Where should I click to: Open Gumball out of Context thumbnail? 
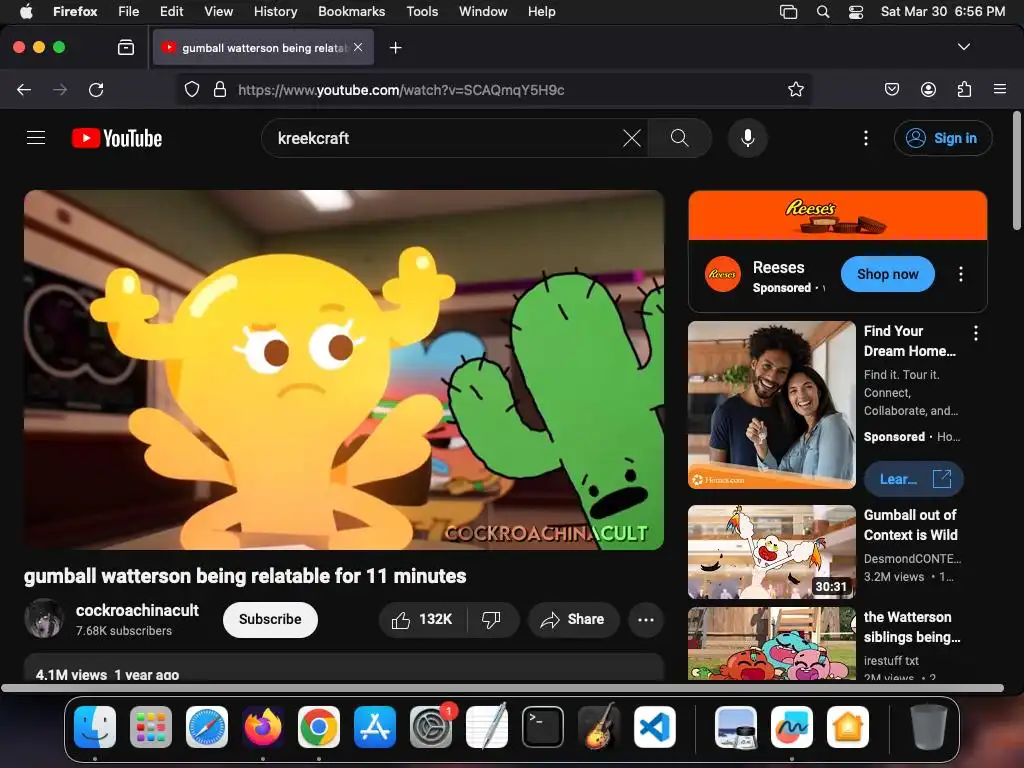pyautogui.click(x=771, y=552)
